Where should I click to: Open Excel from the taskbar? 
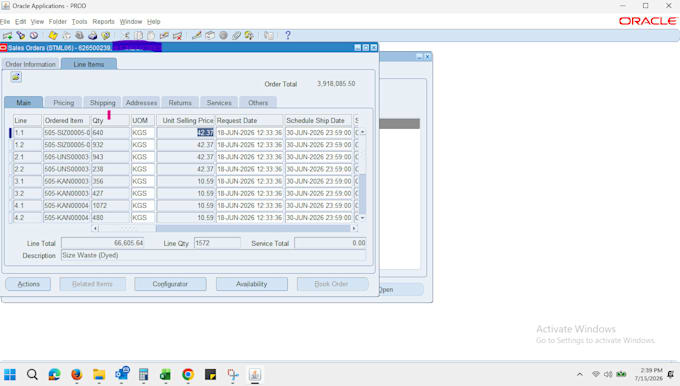(x=165, y=374)
